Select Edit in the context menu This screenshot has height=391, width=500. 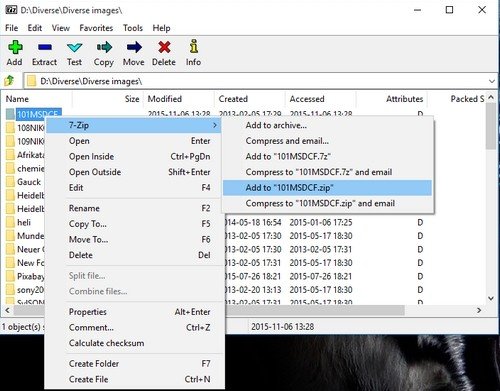pos(133,188)
